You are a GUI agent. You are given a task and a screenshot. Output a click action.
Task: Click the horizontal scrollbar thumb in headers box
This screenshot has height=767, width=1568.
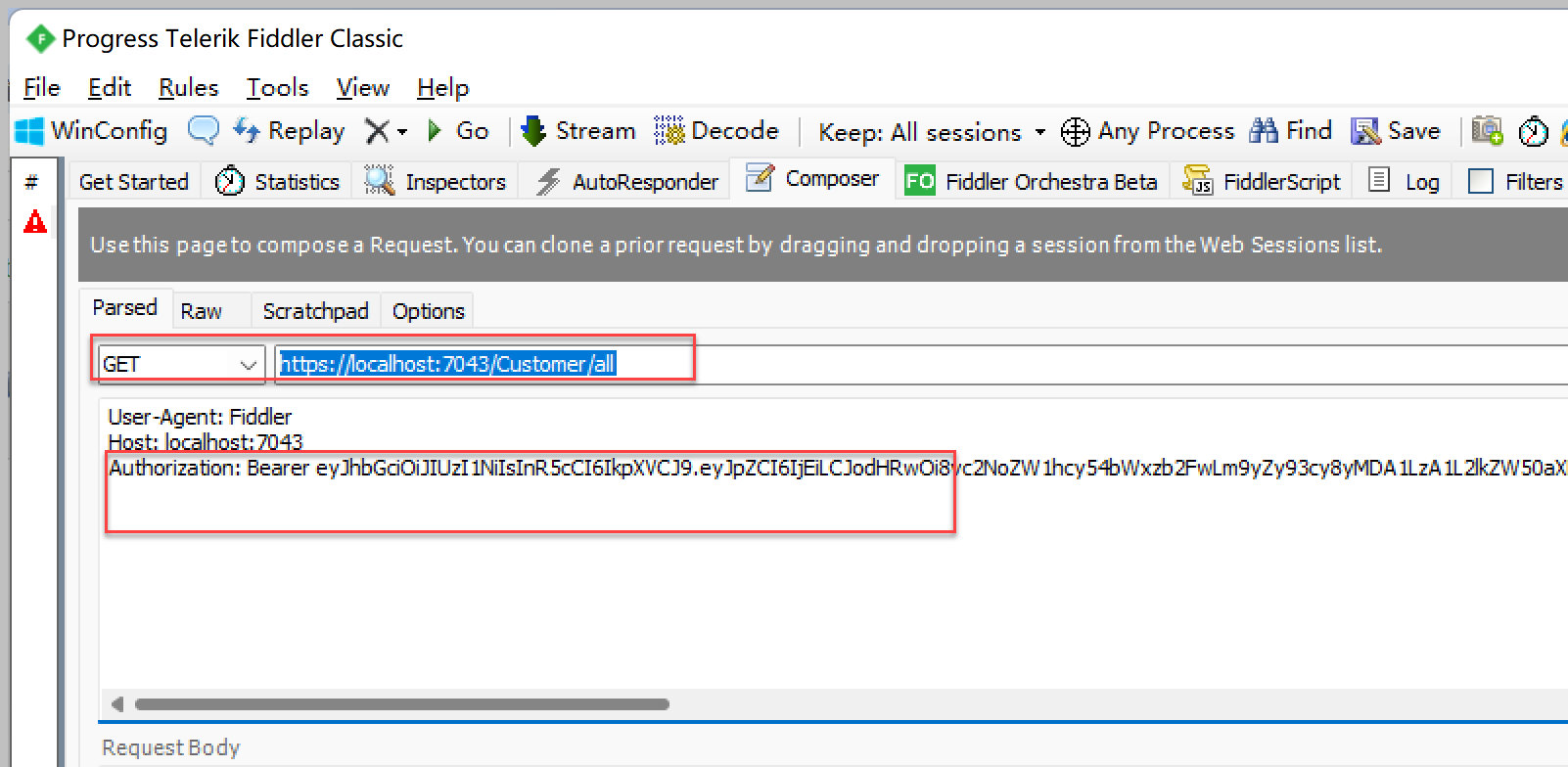[402, 704]
